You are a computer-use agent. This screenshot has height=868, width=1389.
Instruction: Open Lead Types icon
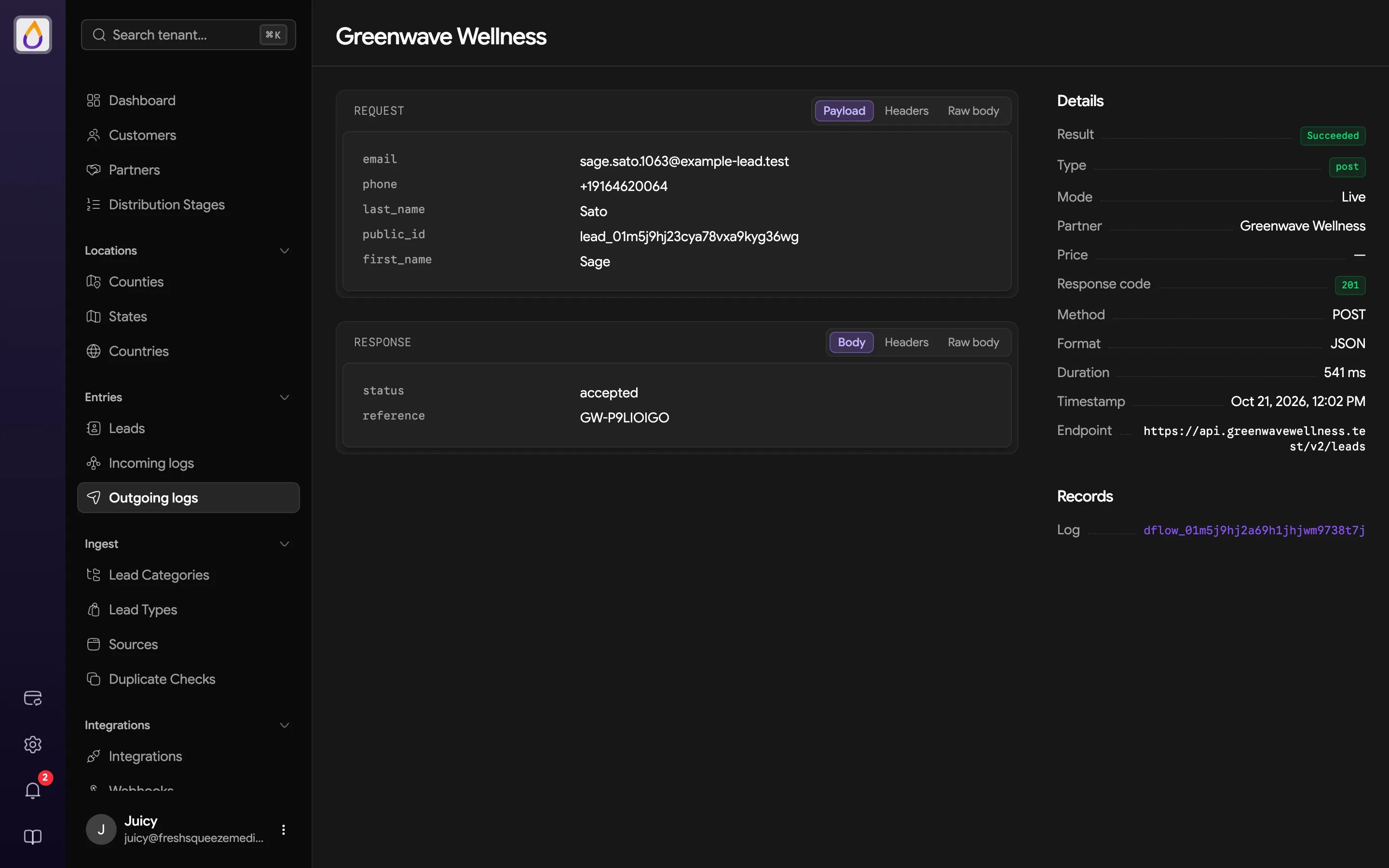point(94,610)
